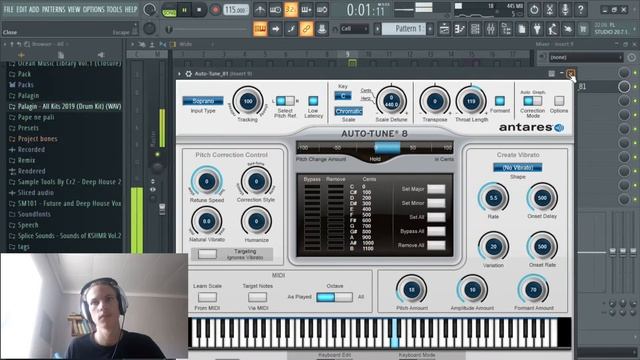Stop playback with the stop button
The image size is (640, 360).
click(x=199, y=10)
